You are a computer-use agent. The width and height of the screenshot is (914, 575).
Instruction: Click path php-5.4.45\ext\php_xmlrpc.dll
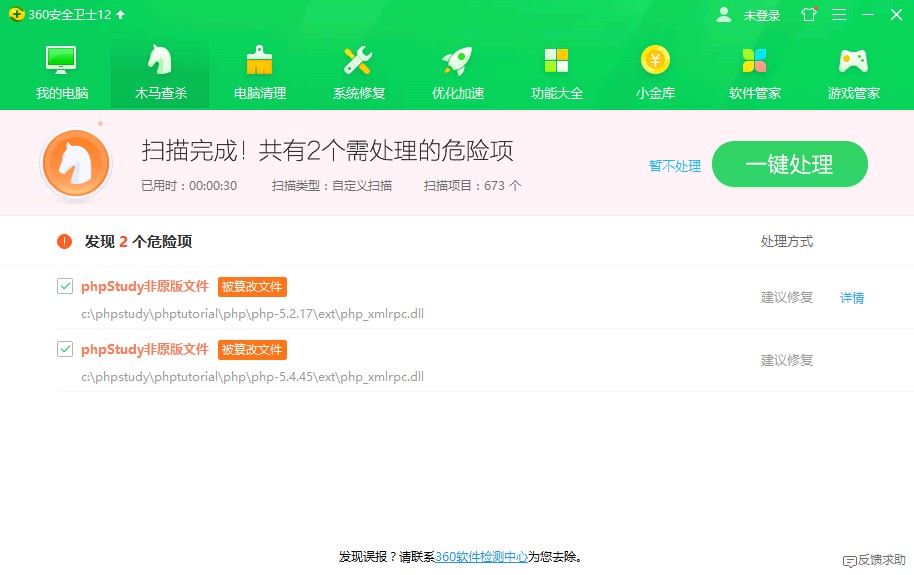[252, 377]
